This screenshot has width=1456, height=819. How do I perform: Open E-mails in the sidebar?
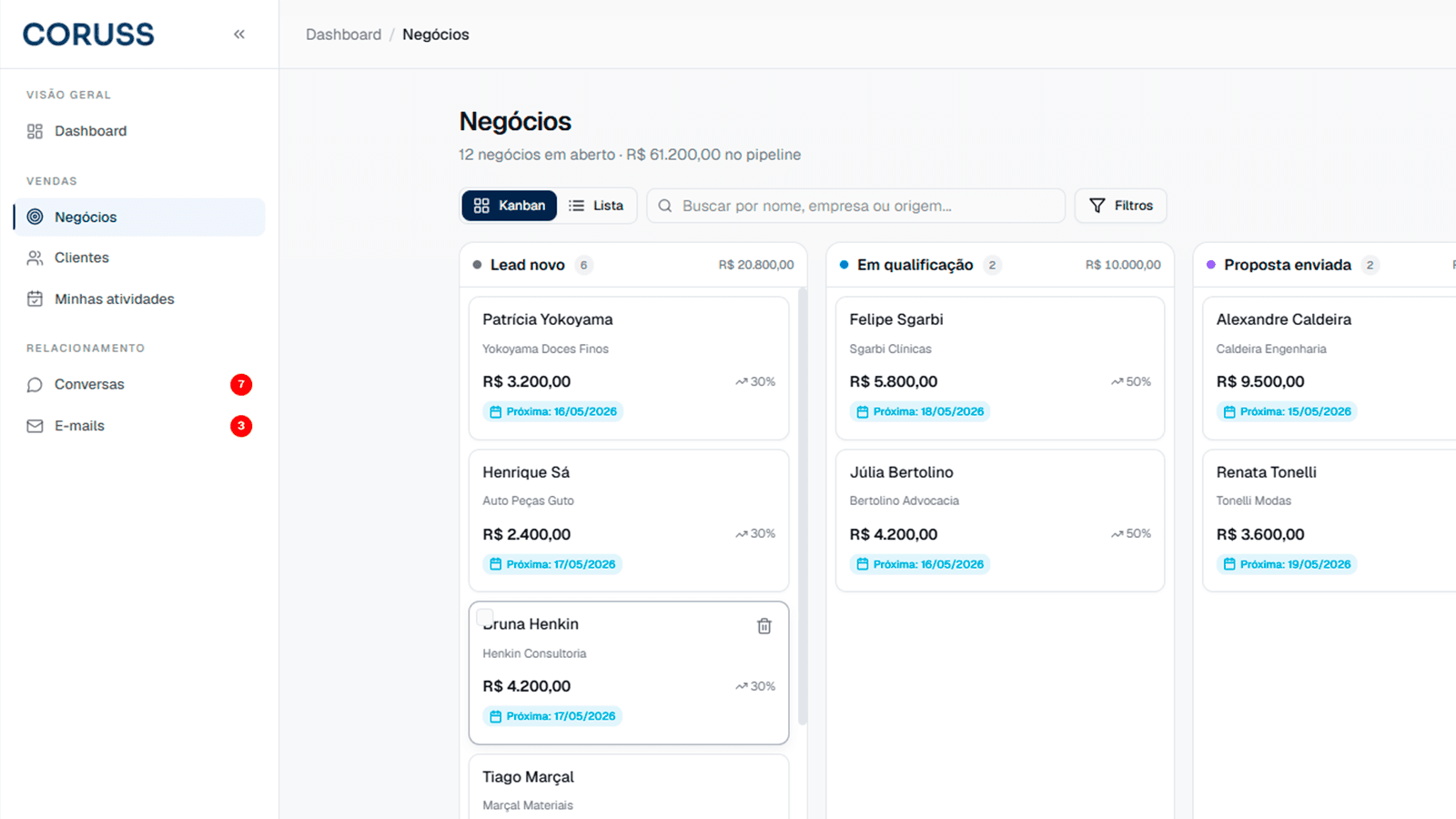pyautogui.click(x=139, y=426)
